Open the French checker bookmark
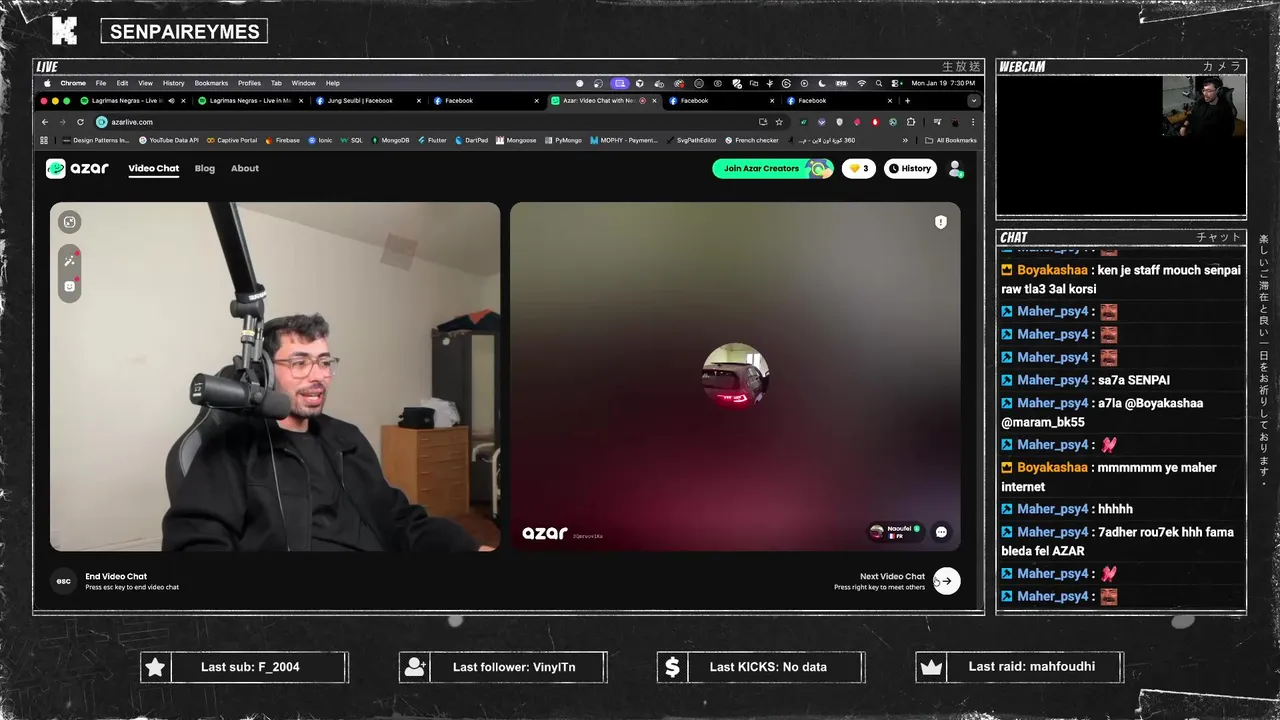This screenshot has height=720, width=1280. tap(752, 140)
